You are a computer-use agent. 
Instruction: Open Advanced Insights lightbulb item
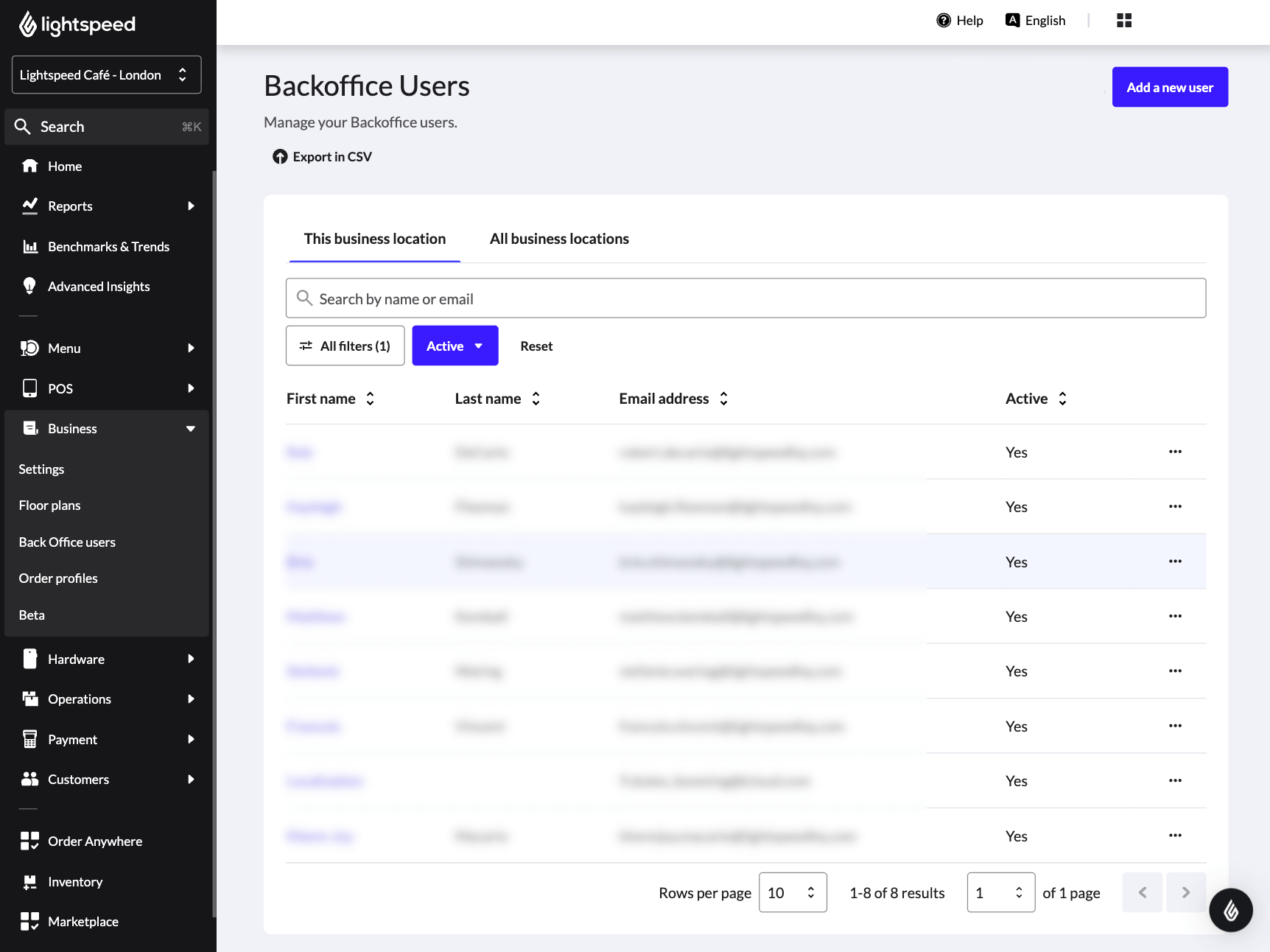[99, 287]
